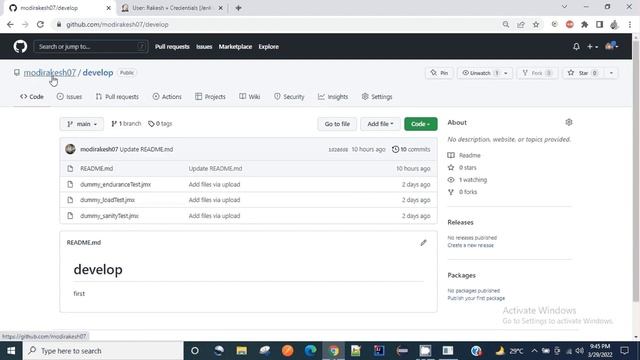Click Publish your first package link
This screenshot has width=640, height=360.
[476, 298]
